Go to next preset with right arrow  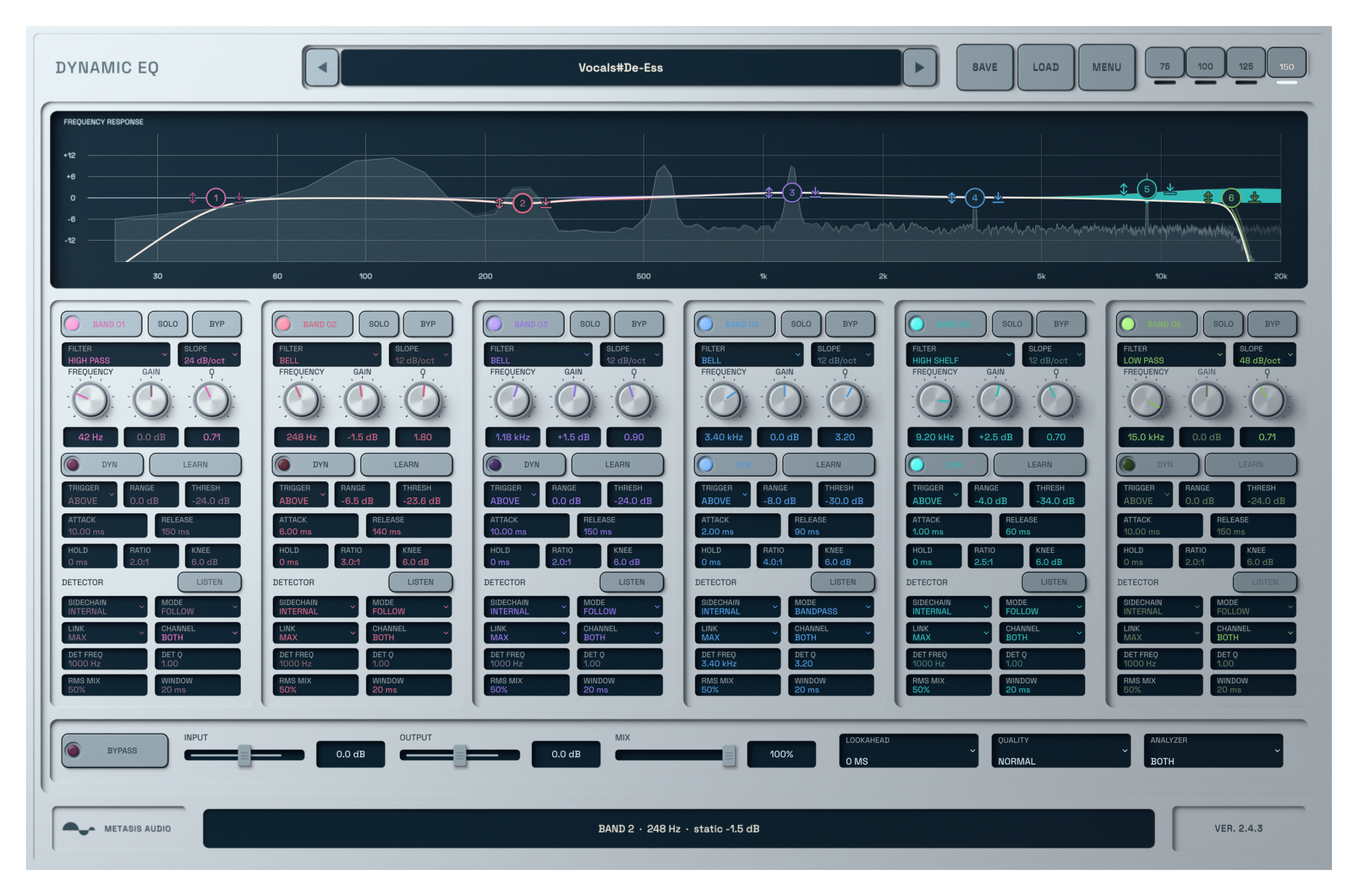(x=919, y=67)
